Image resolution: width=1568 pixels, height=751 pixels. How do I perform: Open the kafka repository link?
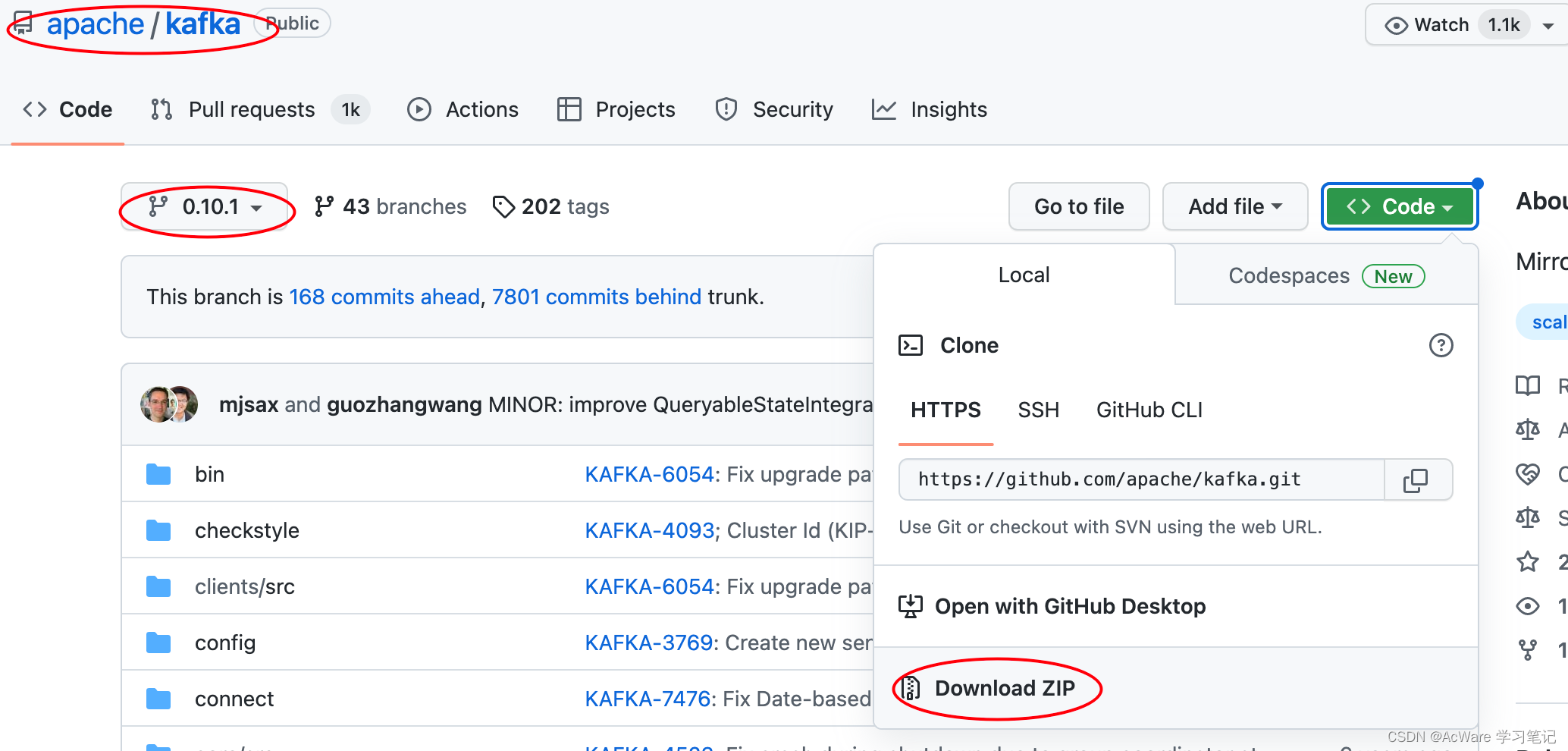202,24
